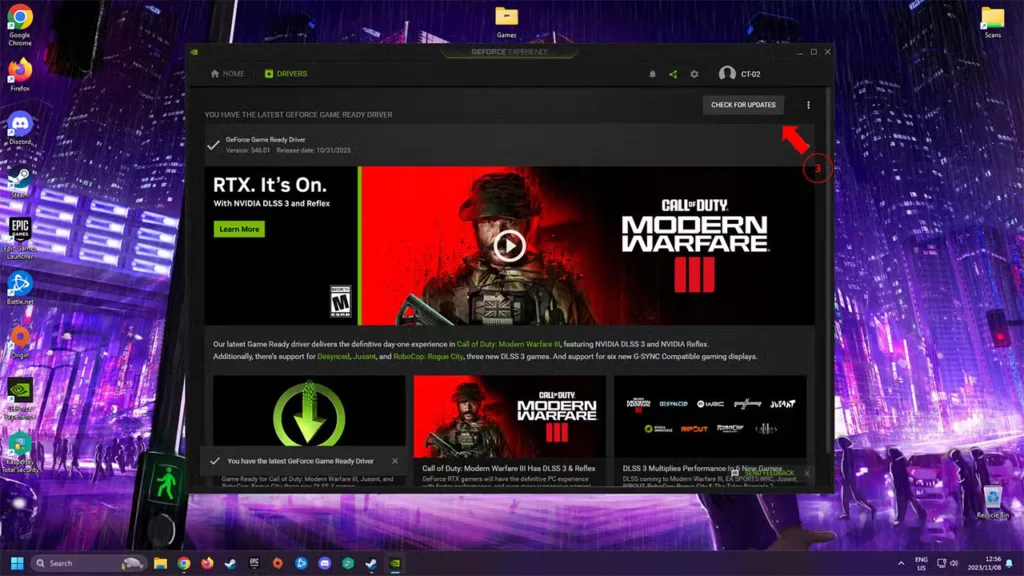The height and width of the screenshot is (576, 1024).
Task: Open Call of Duty: Modern Warfare III link
Action: coord(508,344)
